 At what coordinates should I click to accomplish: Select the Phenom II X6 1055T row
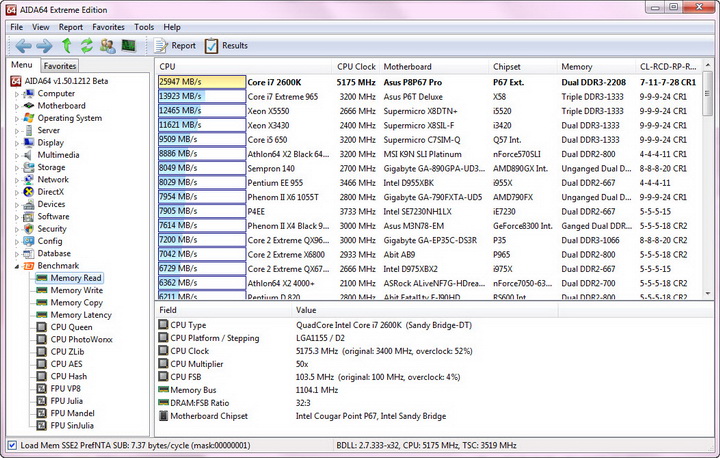click(x=428, y=197)
